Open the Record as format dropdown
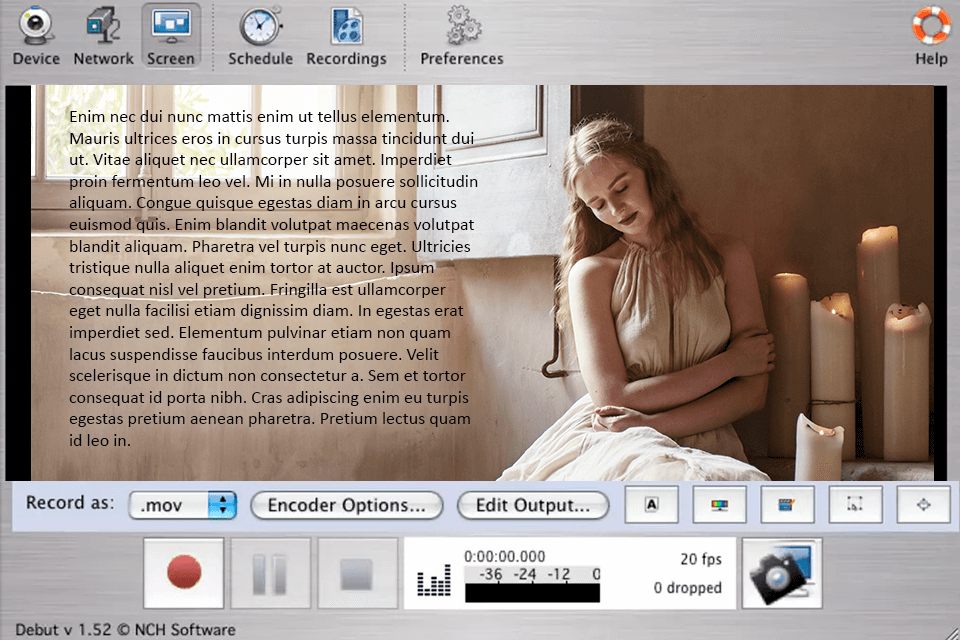This screenshot has height=640, width=960. 182,505
